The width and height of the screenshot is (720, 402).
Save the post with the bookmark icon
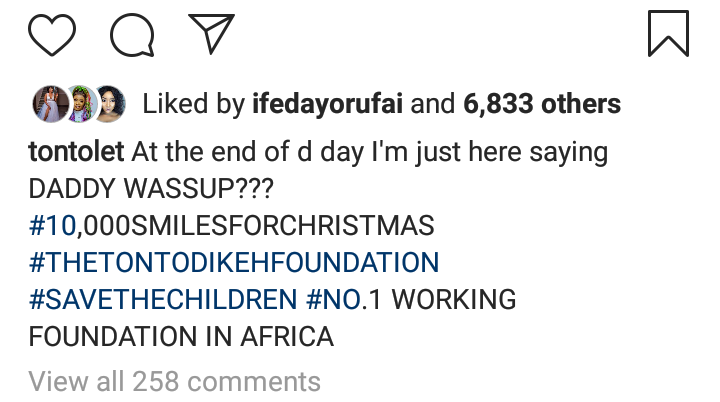[x=667, y=33]
